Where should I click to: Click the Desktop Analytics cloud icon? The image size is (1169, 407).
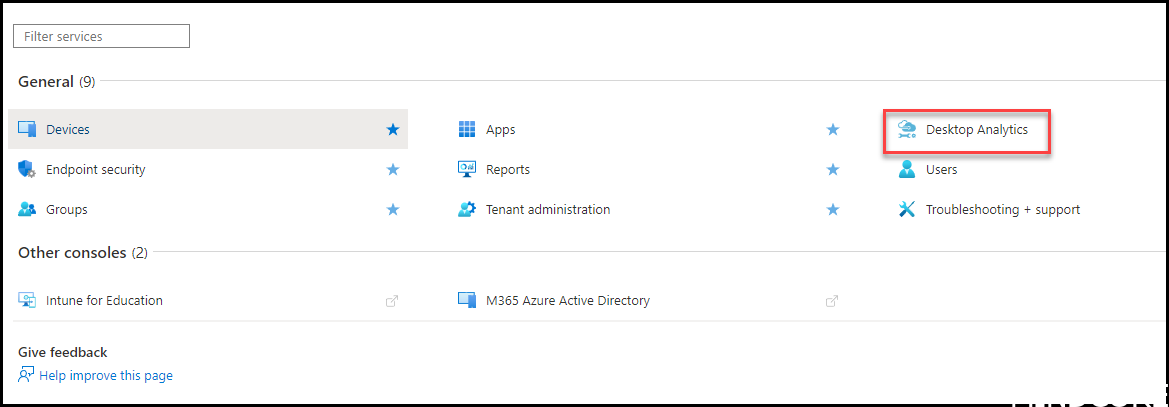pyautogui.click(x=907, y=129)
